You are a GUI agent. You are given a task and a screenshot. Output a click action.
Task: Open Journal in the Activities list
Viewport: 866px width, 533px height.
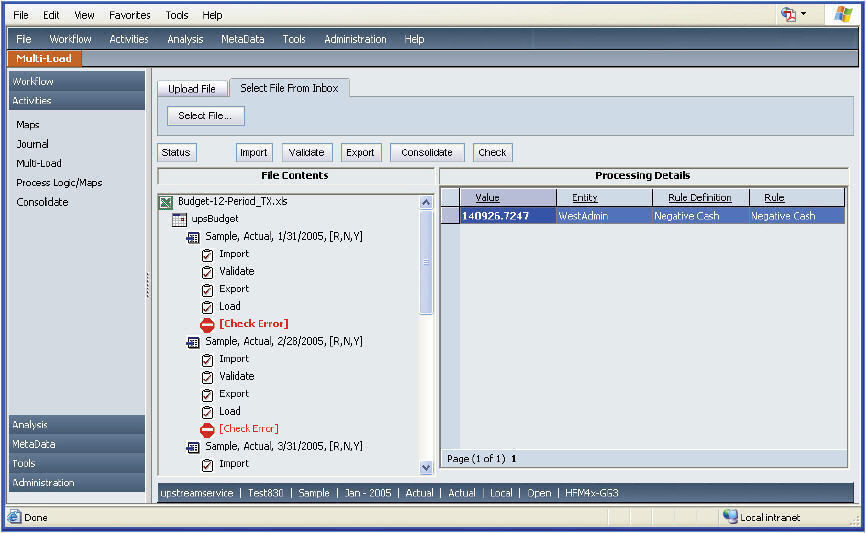(33, 144)
